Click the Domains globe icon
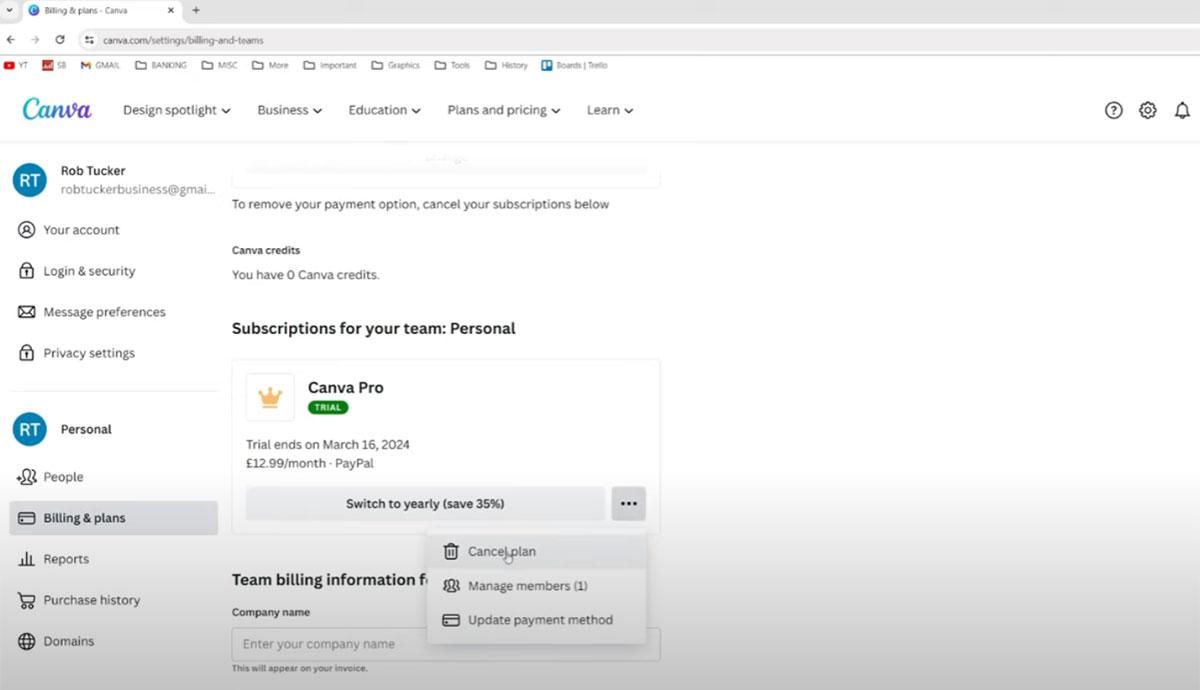This screenshot has height=690, width=1200. click(x=26, y=641)
